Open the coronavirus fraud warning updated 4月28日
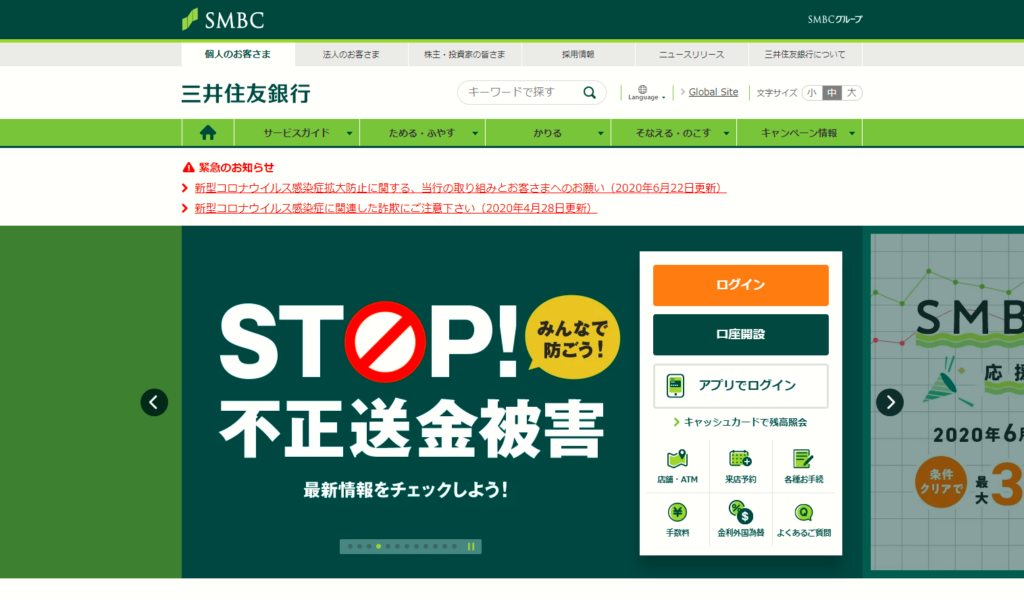Image resolution: width=1024 pixels, height=600 pixels. tap(396, 208)
